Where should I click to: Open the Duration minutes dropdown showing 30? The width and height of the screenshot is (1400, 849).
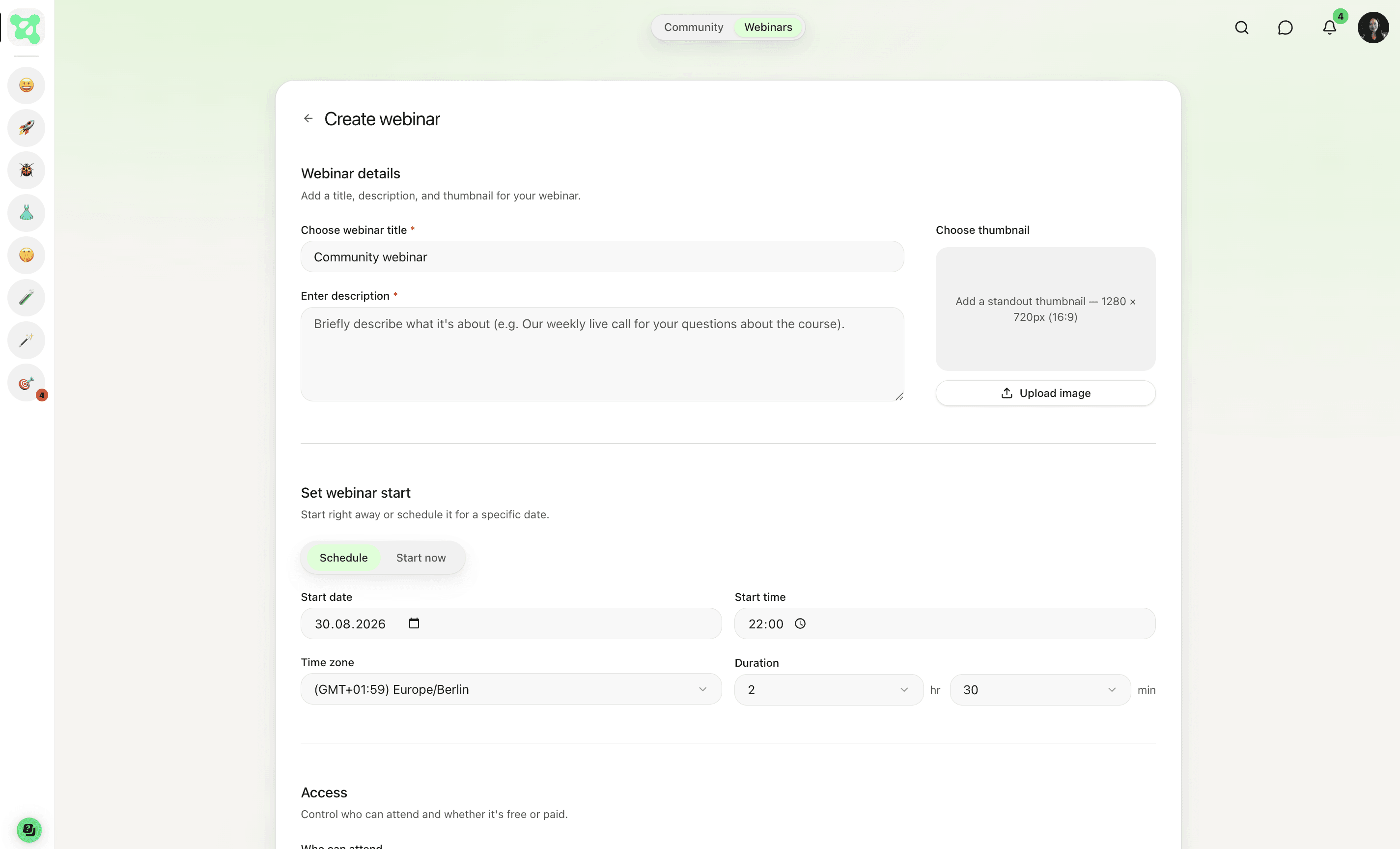pos(1040,690)
